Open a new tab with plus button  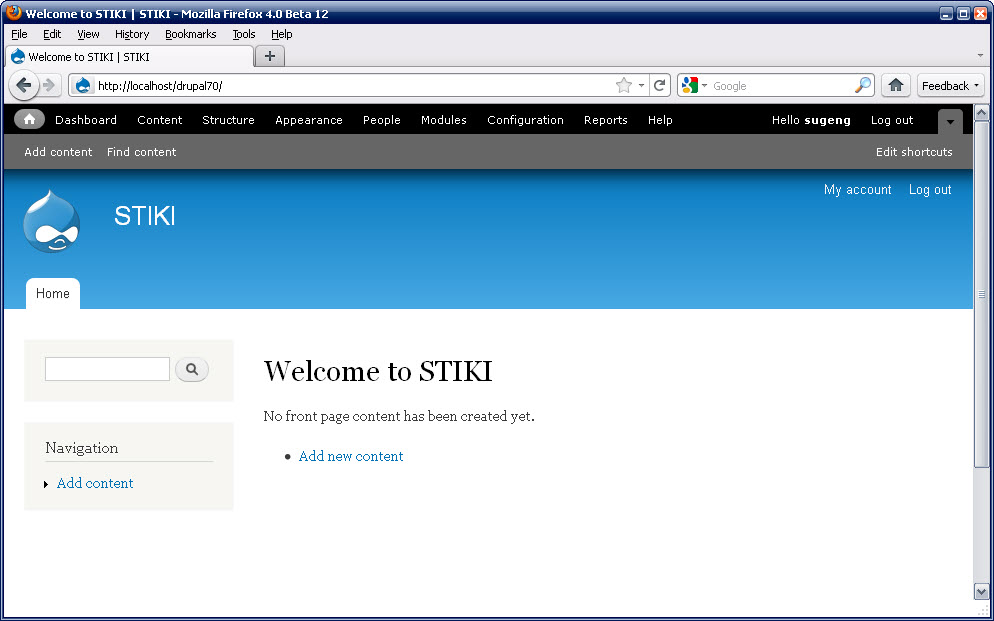pos(270,57)
